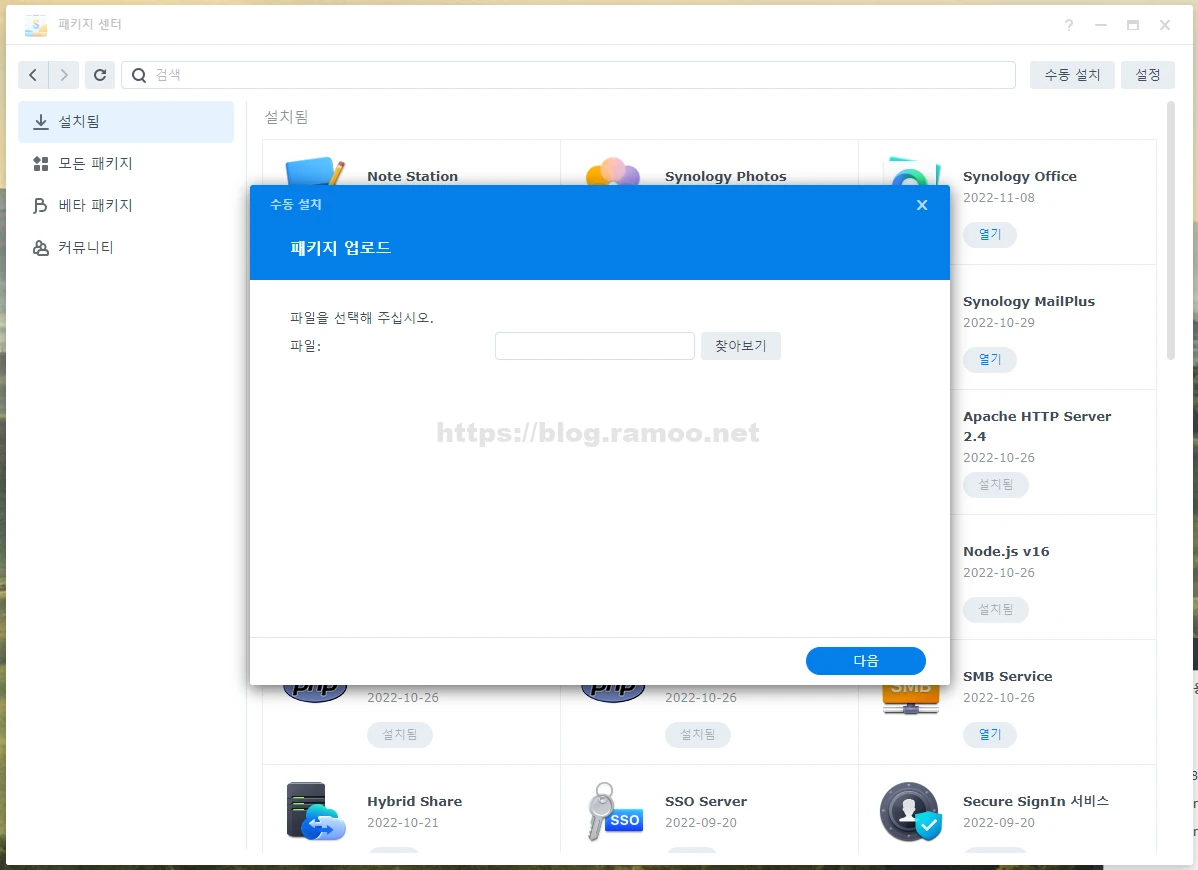Open 설정 settings button

point(1148,75)
